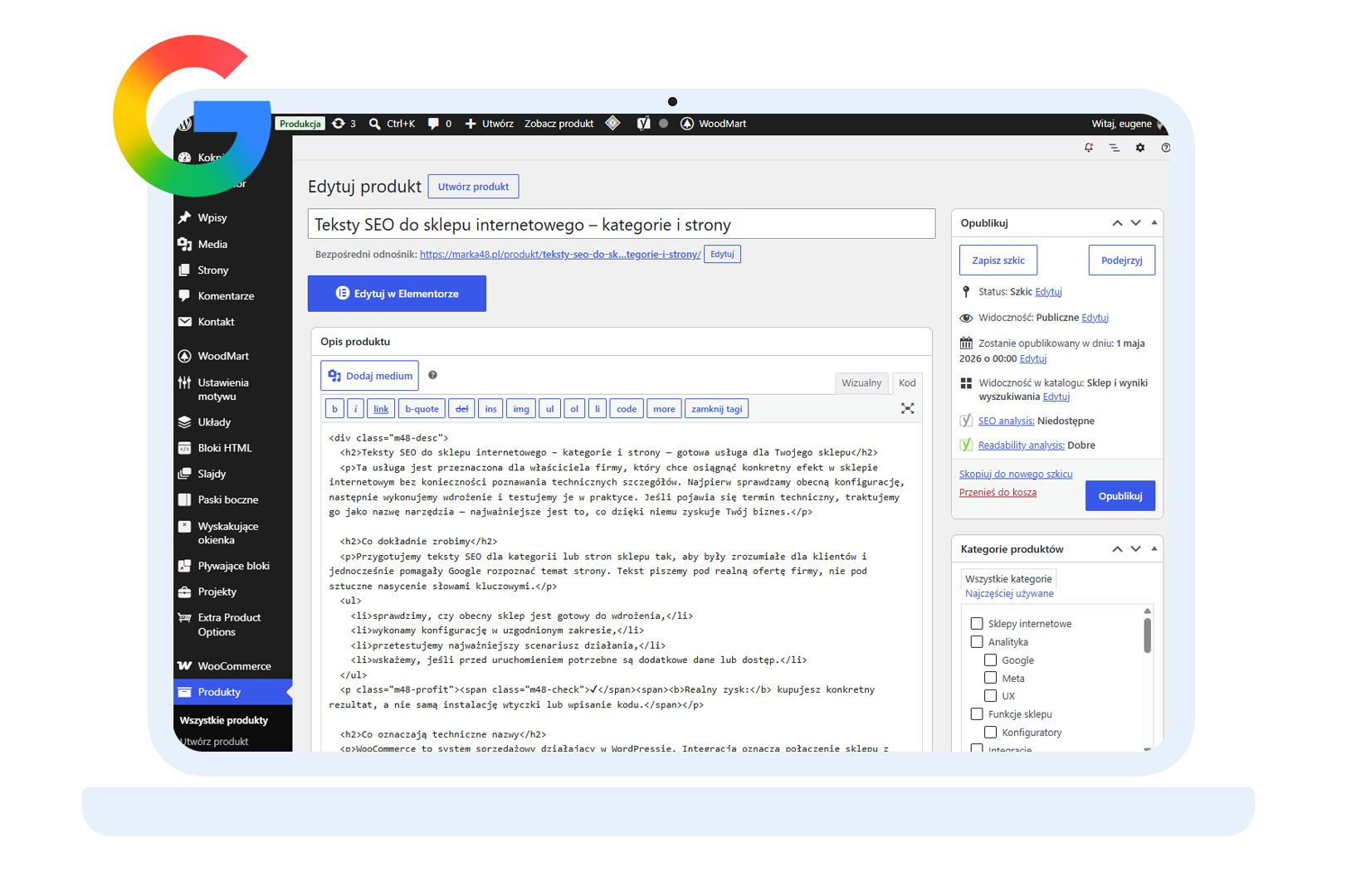Click the product title input field
Viewport: 1361px width, 896px height.
pos(622,224)
